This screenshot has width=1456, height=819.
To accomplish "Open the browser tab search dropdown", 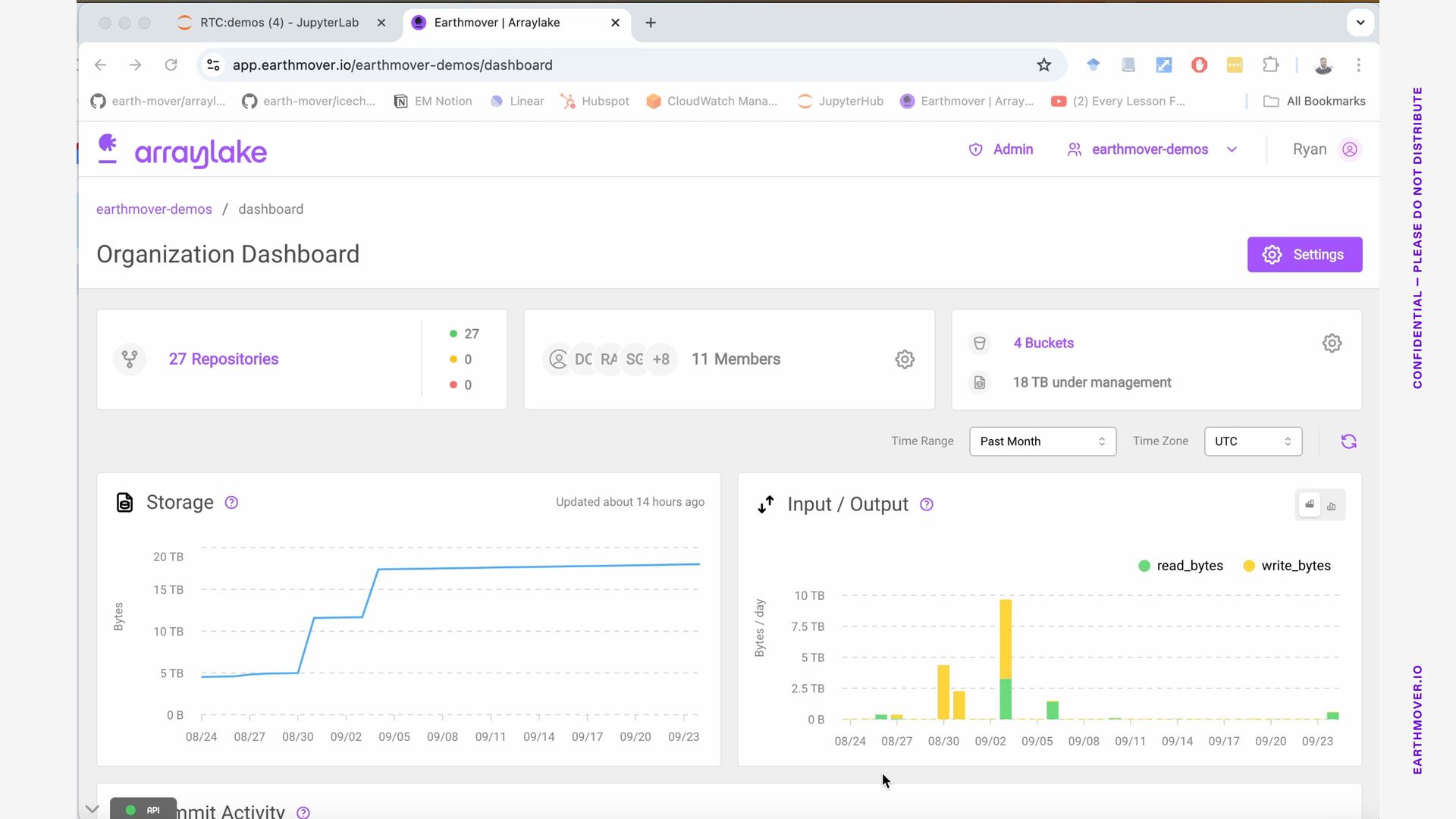I will tap(1360, 23).
